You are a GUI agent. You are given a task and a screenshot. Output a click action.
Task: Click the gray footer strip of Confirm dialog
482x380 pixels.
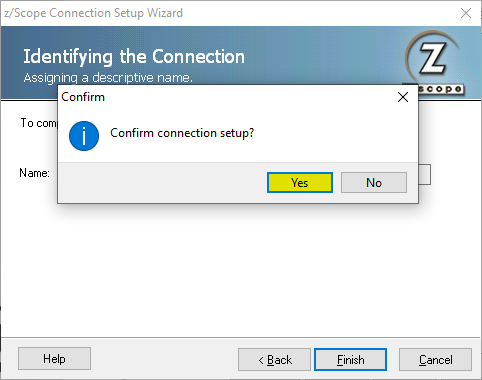(238, 183)
